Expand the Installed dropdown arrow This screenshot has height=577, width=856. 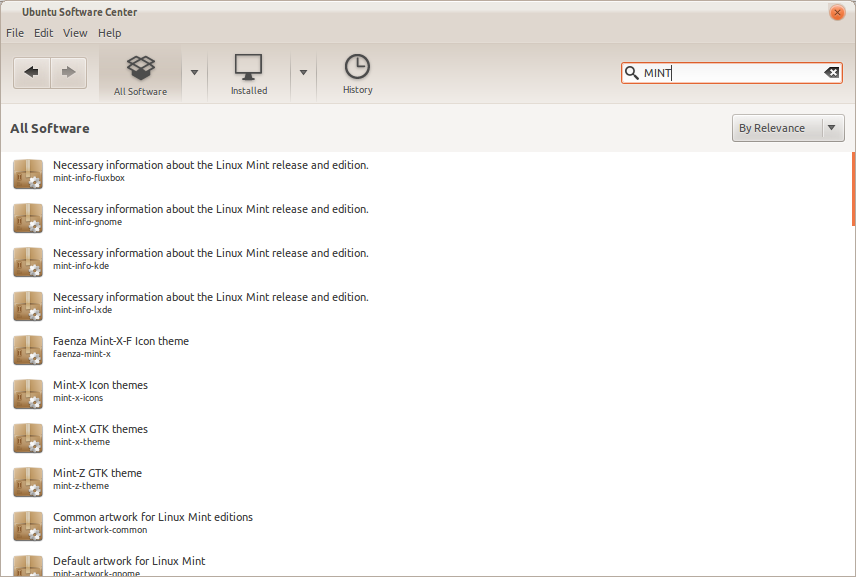304,73
